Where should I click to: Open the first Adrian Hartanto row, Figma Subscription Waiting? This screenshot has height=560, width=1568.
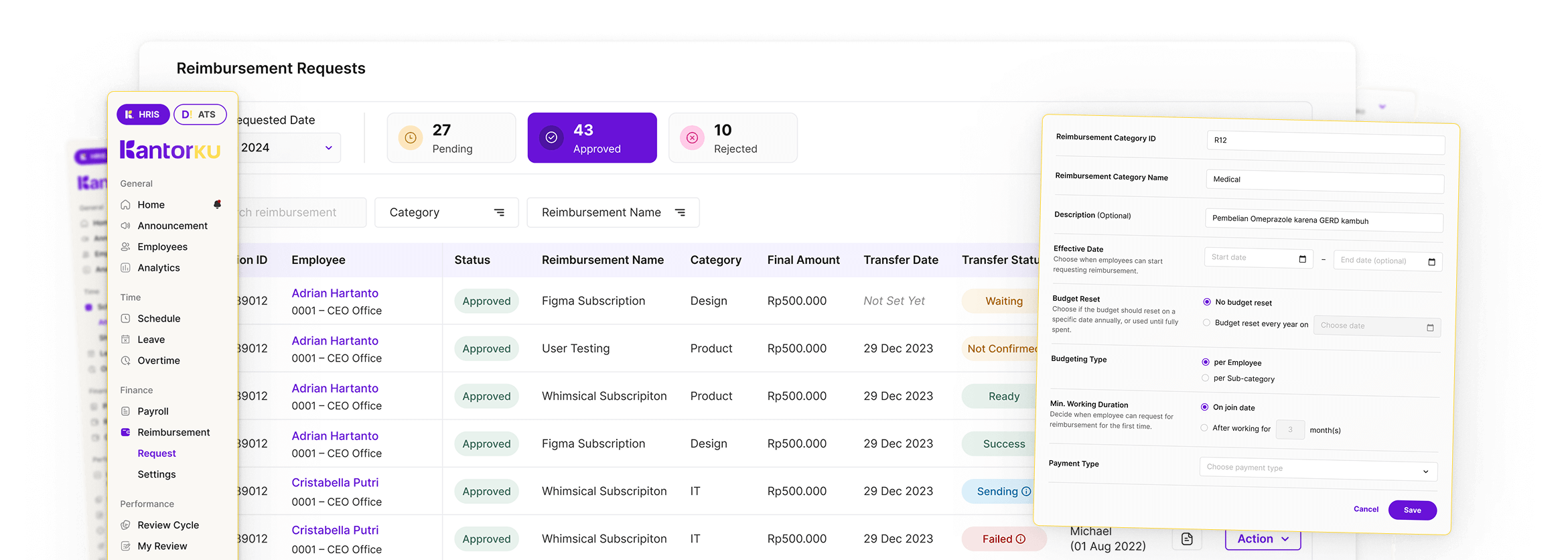click(636, 301)
